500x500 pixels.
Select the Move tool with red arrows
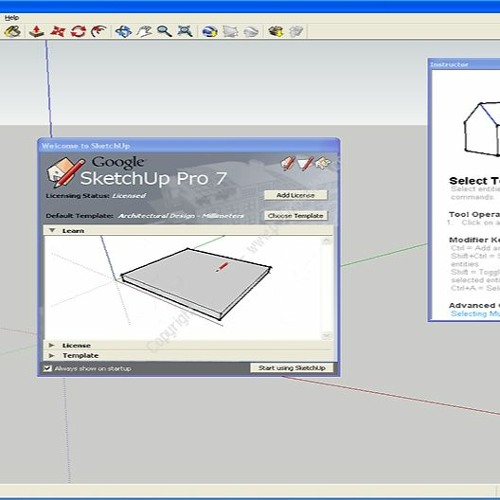(x=57, y=32)
